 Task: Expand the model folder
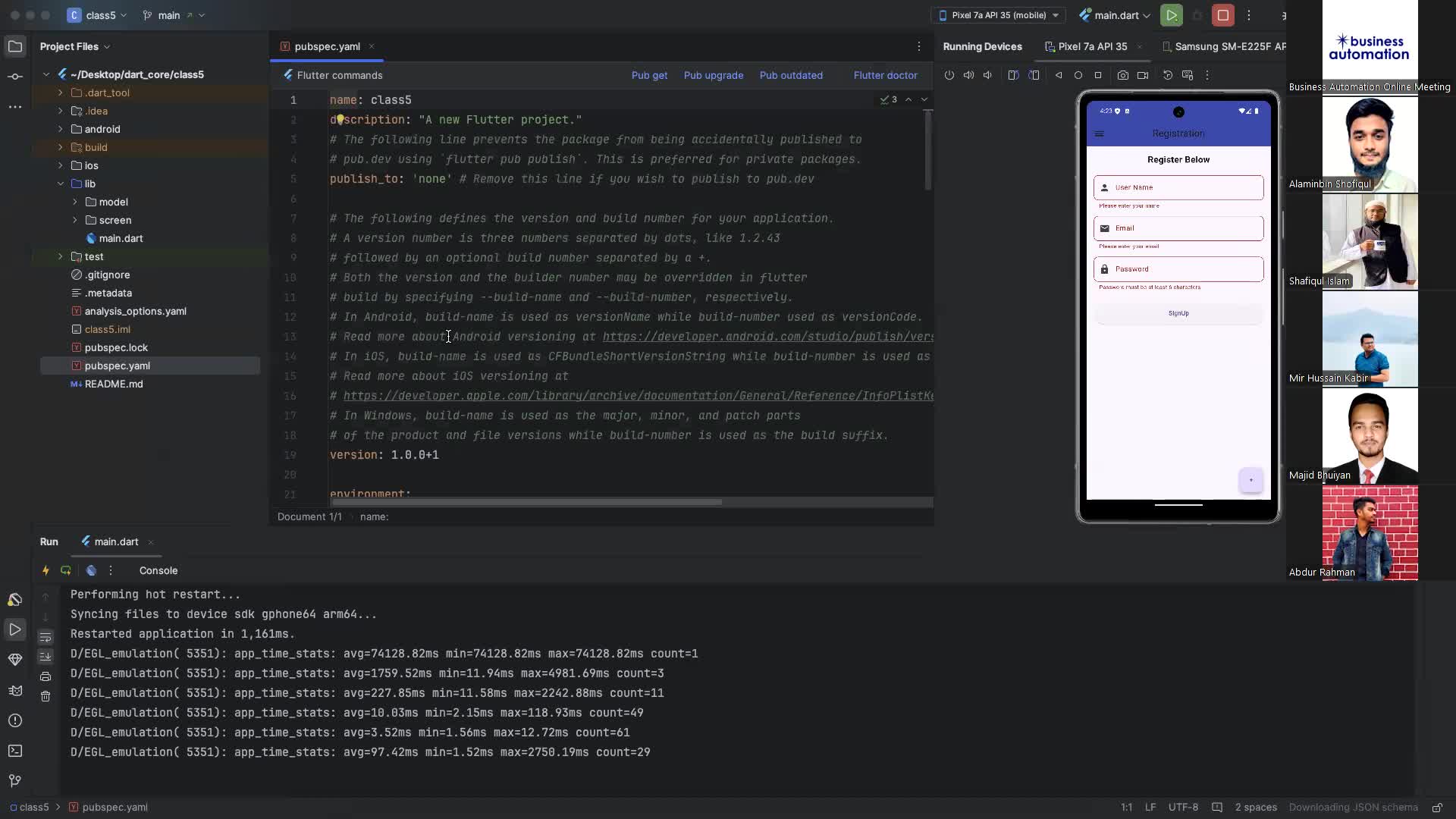tap(75, 202)
